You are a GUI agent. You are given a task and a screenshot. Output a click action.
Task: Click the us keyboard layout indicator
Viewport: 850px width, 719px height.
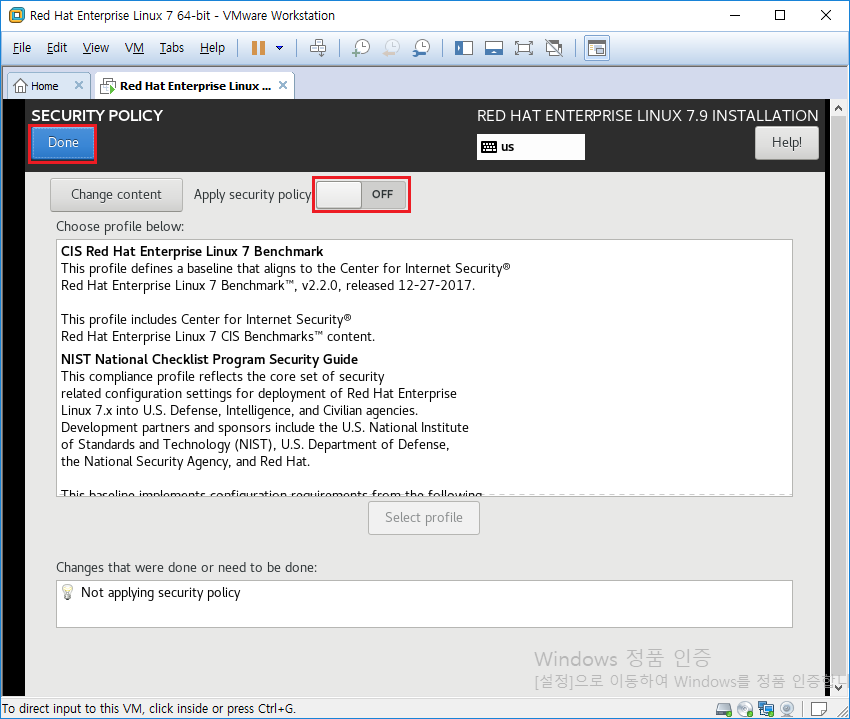531,147
